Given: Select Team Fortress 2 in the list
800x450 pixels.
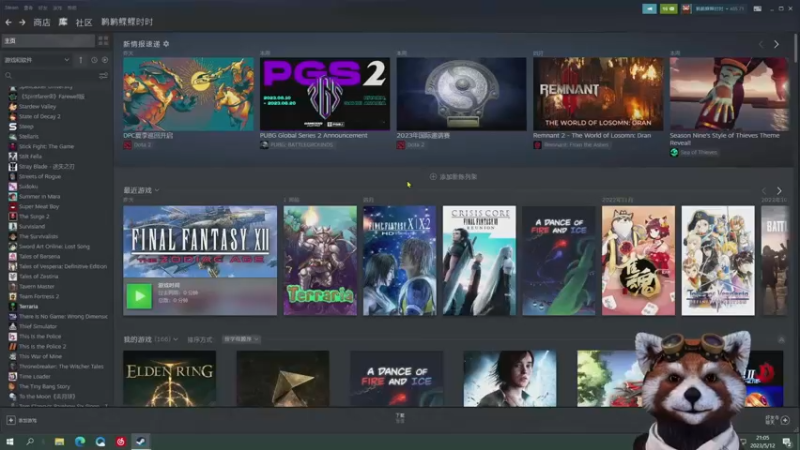Looking at the screenshot, I should pos(39,296).
